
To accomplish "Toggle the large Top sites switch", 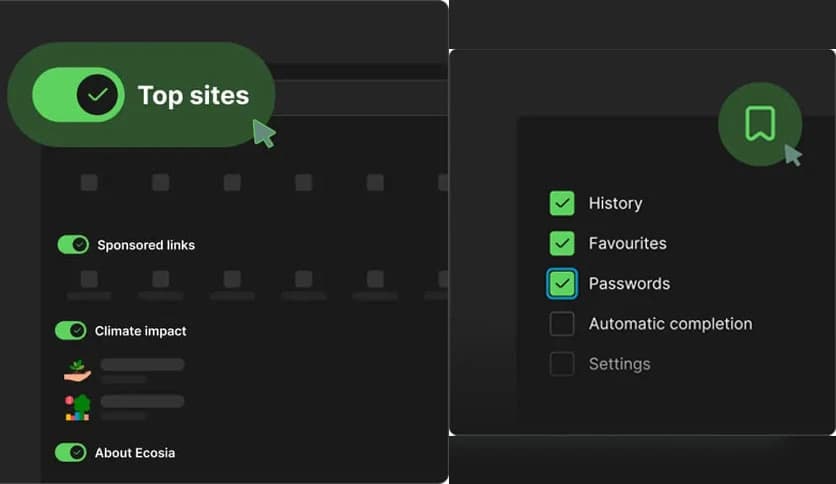I will pyautogui.click(x=78, y=95).
